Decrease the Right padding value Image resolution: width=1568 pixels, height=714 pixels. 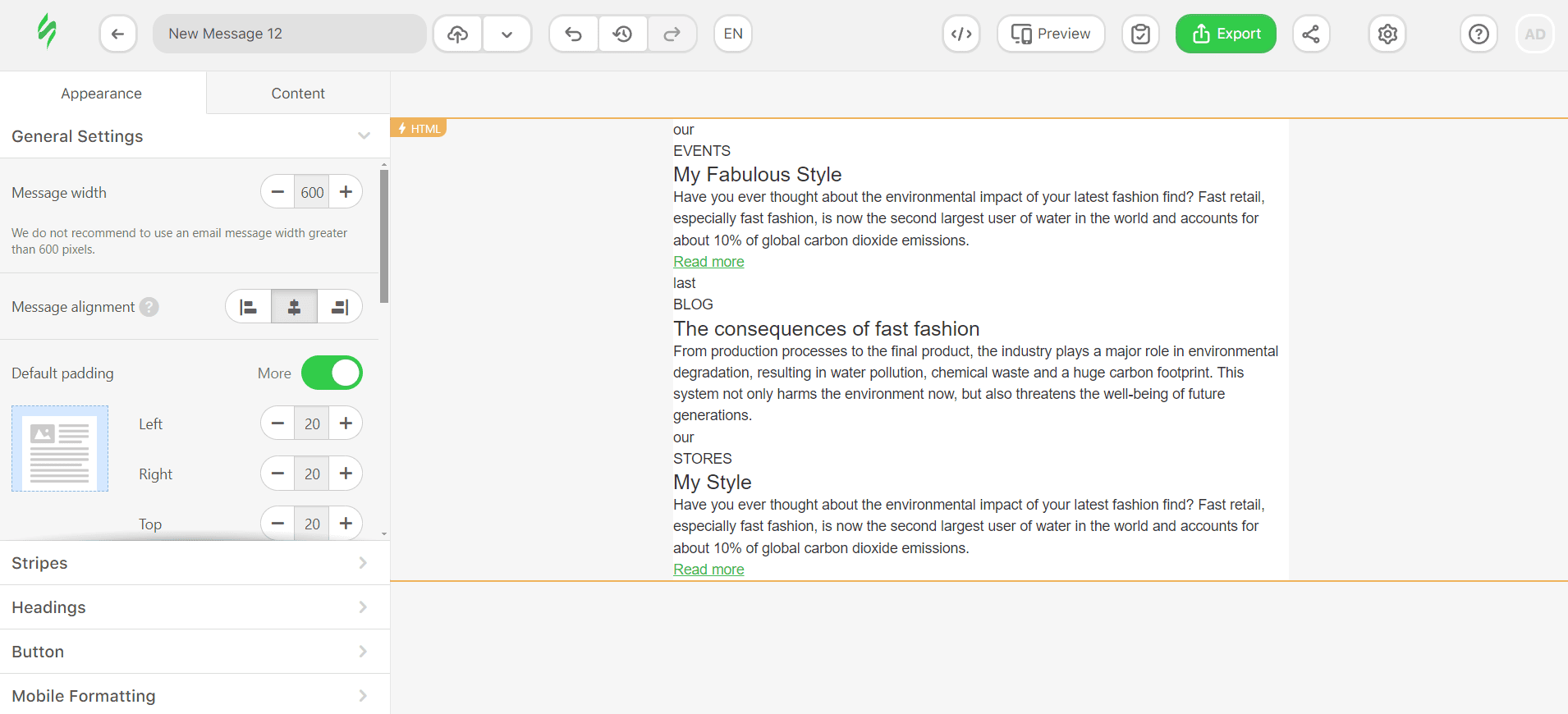278,474
